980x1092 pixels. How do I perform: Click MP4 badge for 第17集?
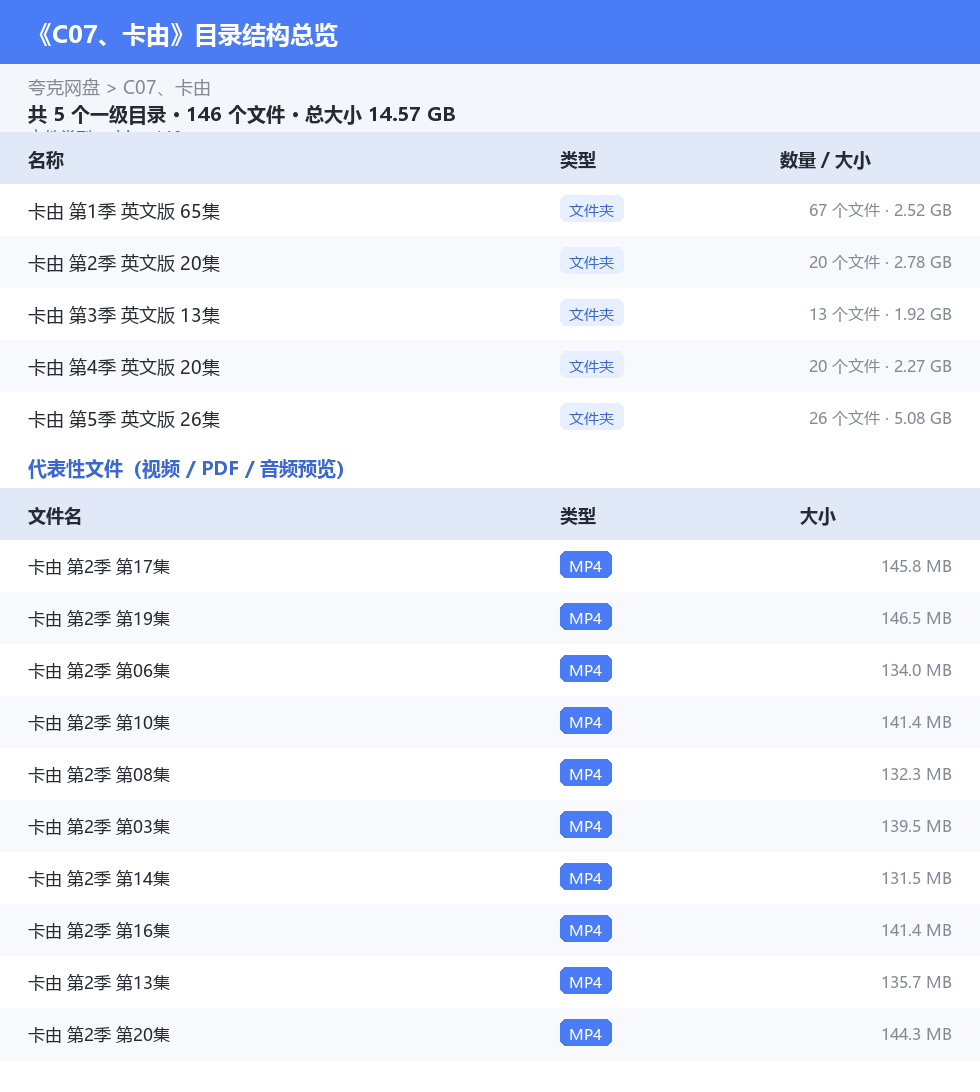click(x=586, y=566)
